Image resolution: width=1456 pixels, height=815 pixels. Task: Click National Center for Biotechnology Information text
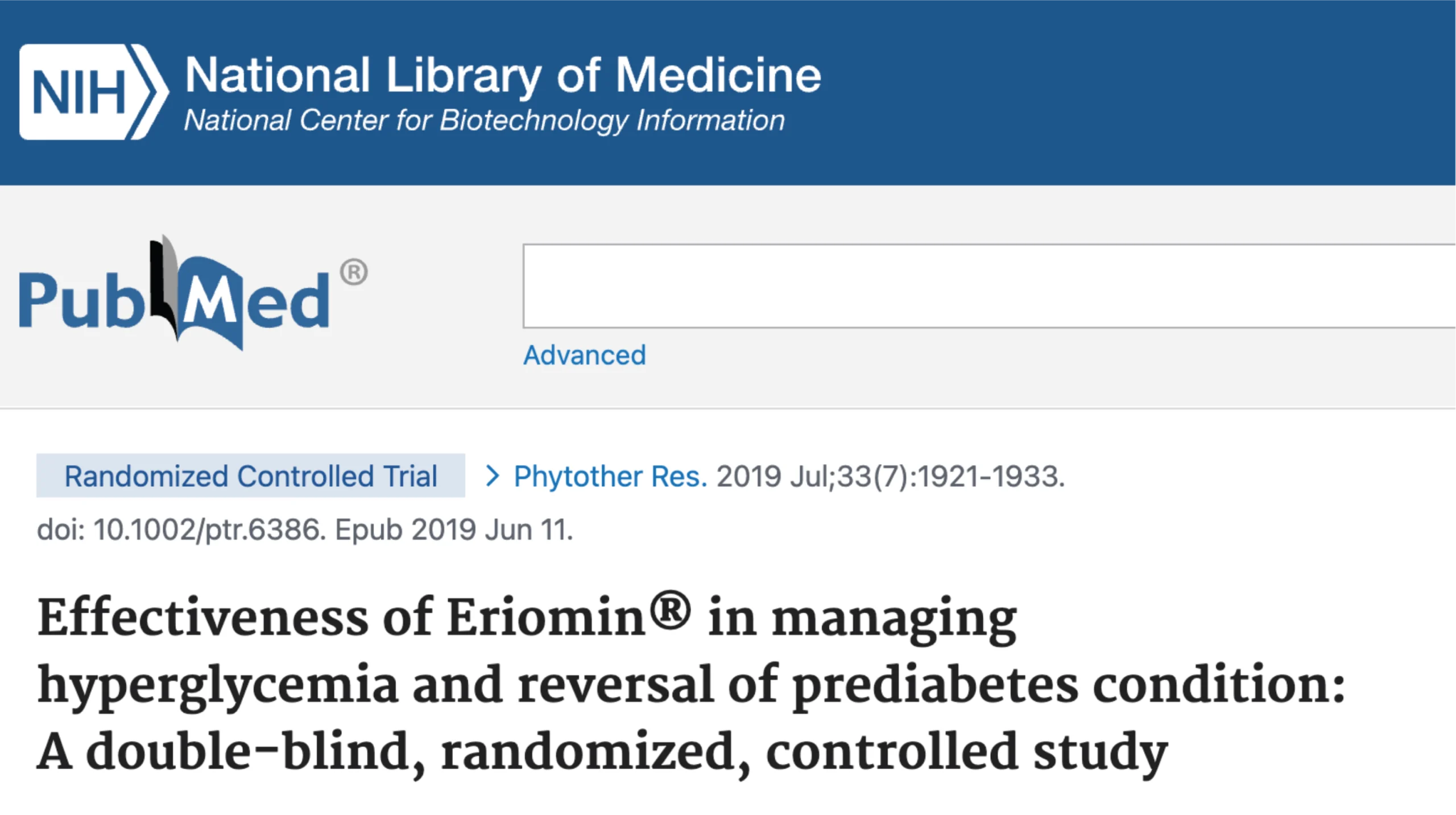coord(485,121)
